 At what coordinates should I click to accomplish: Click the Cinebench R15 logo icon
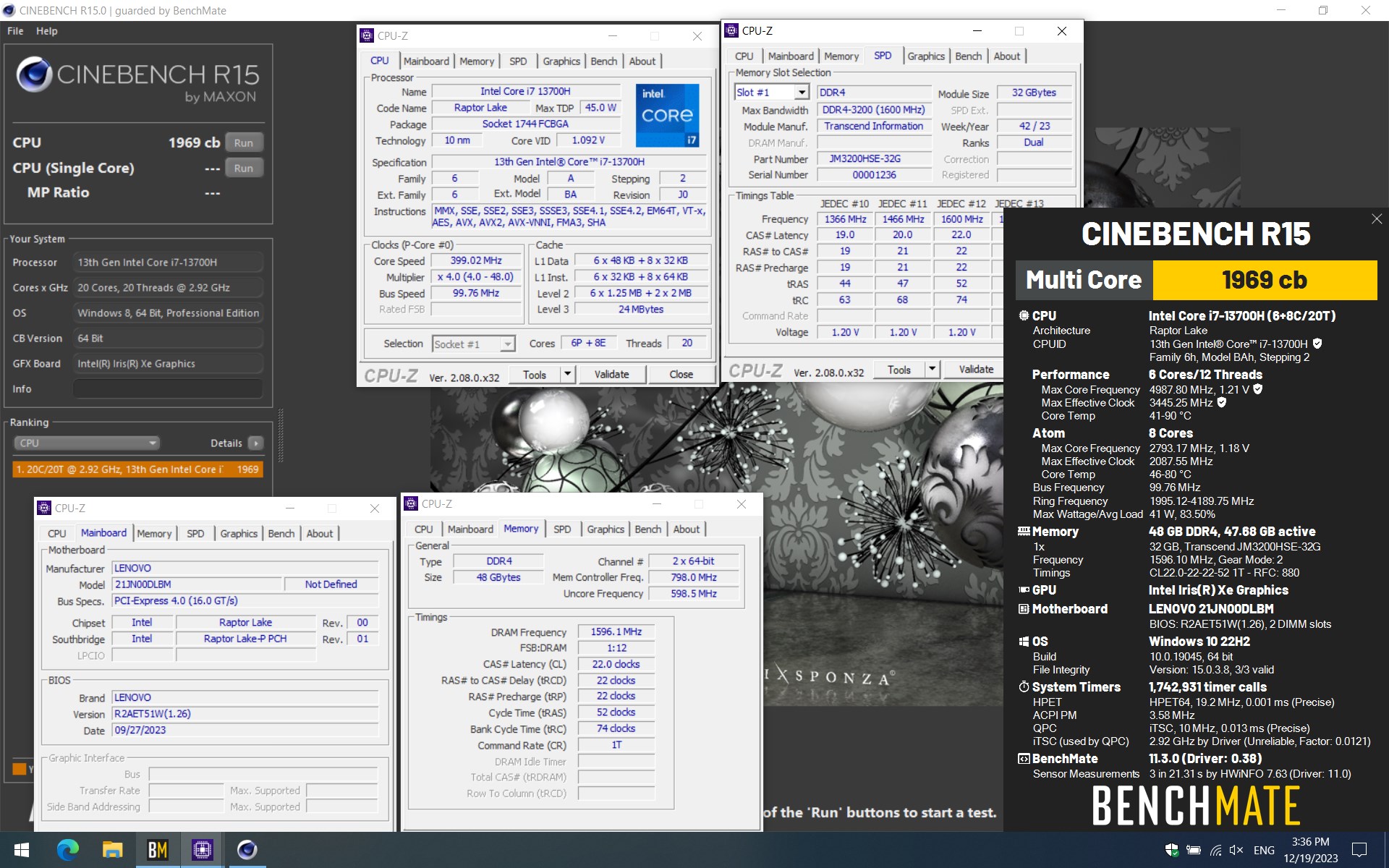click(x=33, y=75)
